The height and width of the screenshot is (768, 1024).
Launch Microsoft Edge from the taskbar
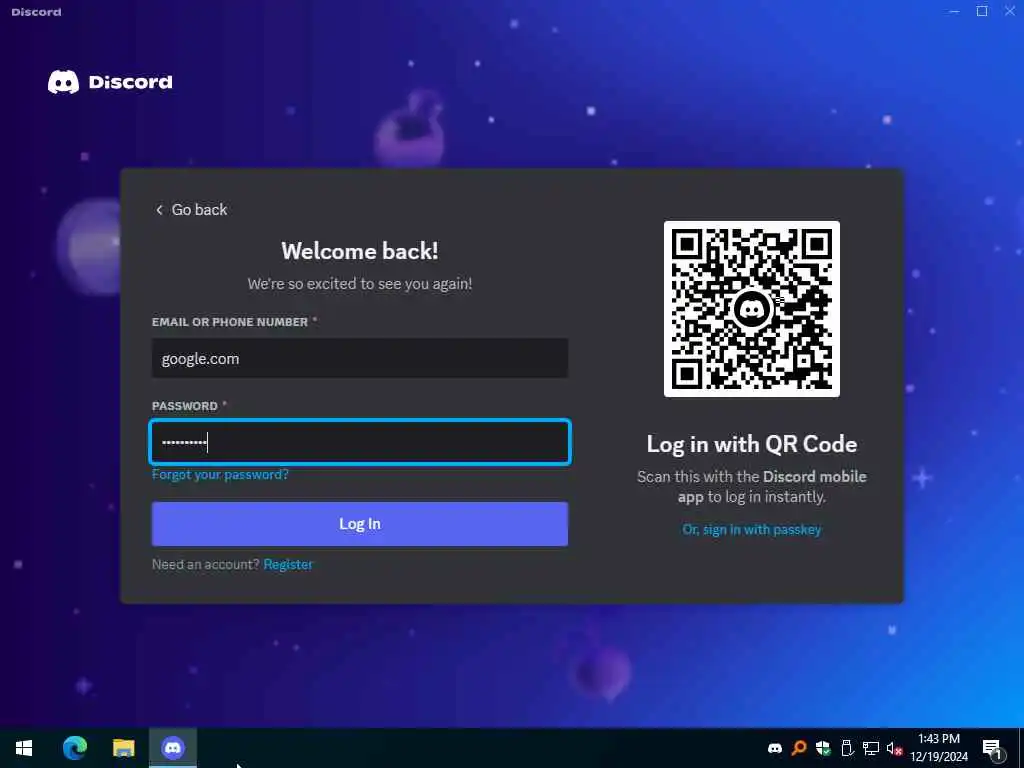74,748
